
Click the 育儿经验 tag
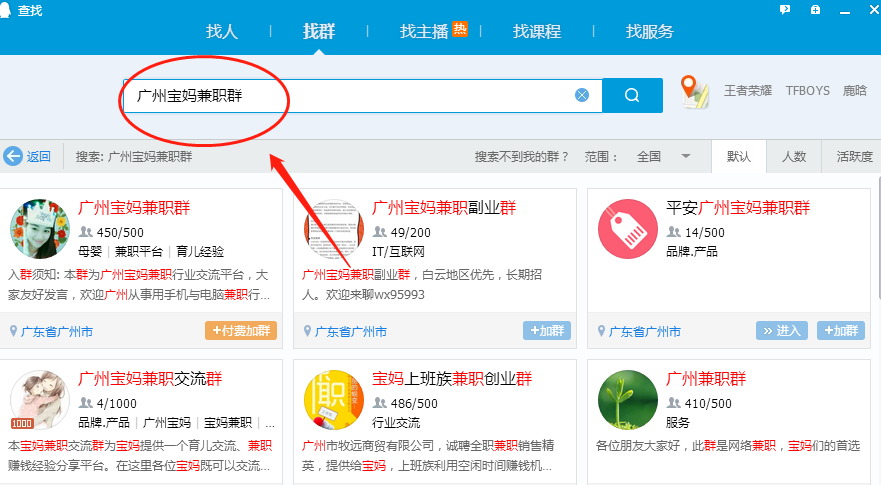coord(200,251)
